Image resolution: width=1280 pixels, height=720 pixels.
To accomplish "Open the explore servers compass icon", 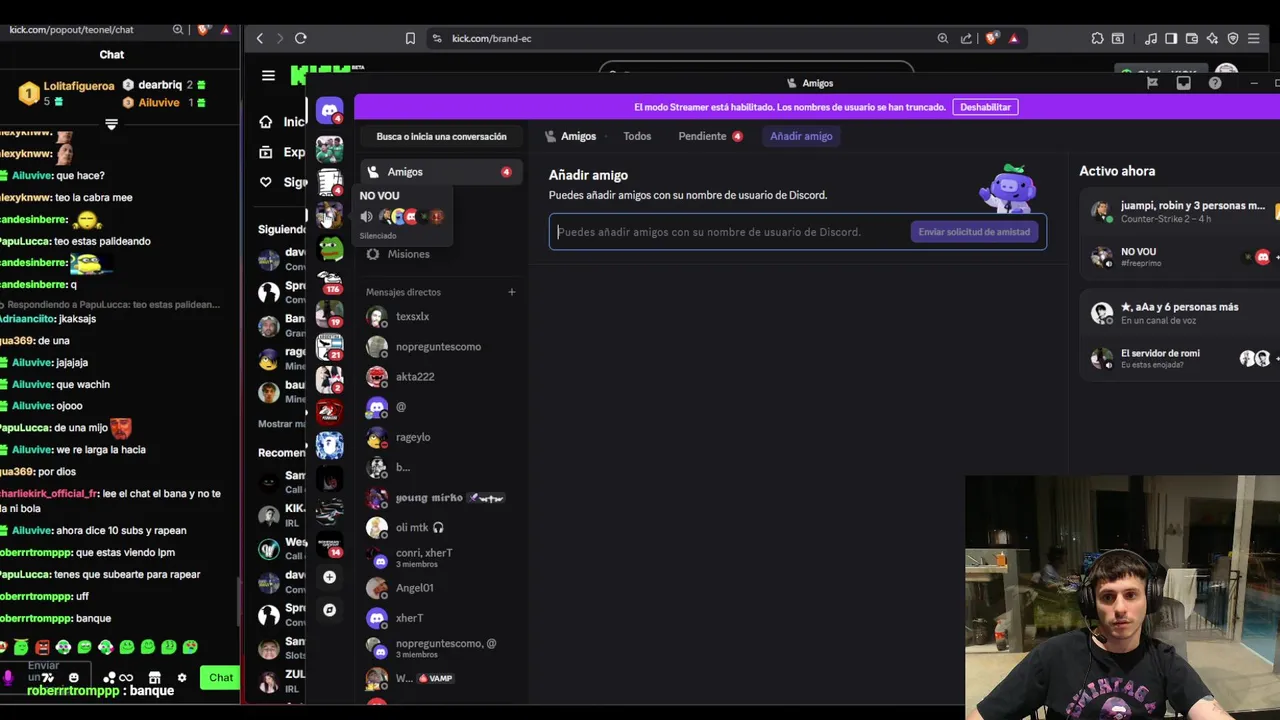I will point(329,610).
